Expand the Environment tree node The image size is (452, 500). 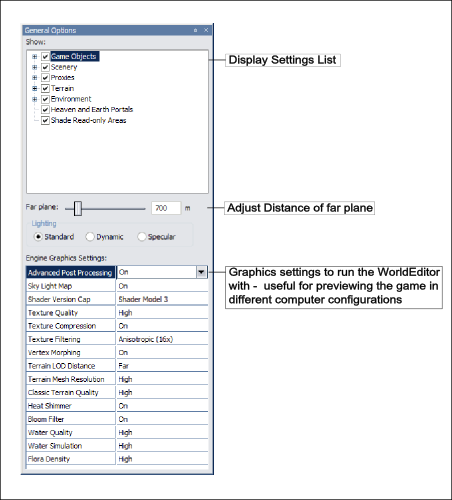35,99
